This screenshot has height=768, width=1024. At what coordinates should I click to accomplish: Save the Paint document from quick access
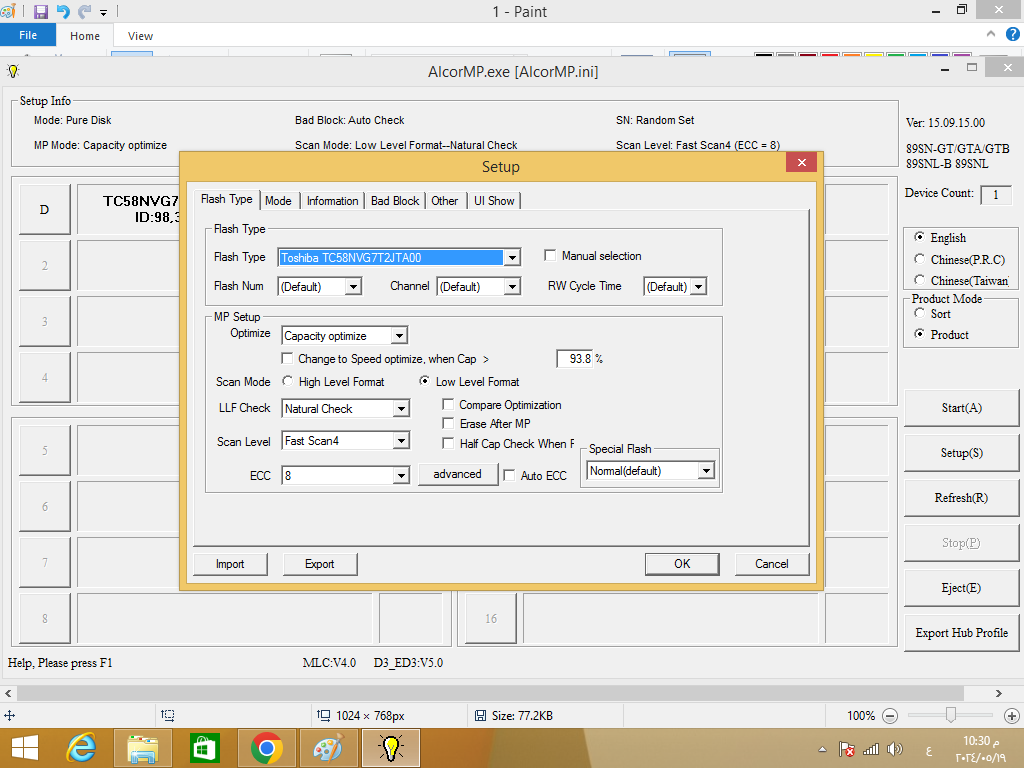click(x=40, y=11)
